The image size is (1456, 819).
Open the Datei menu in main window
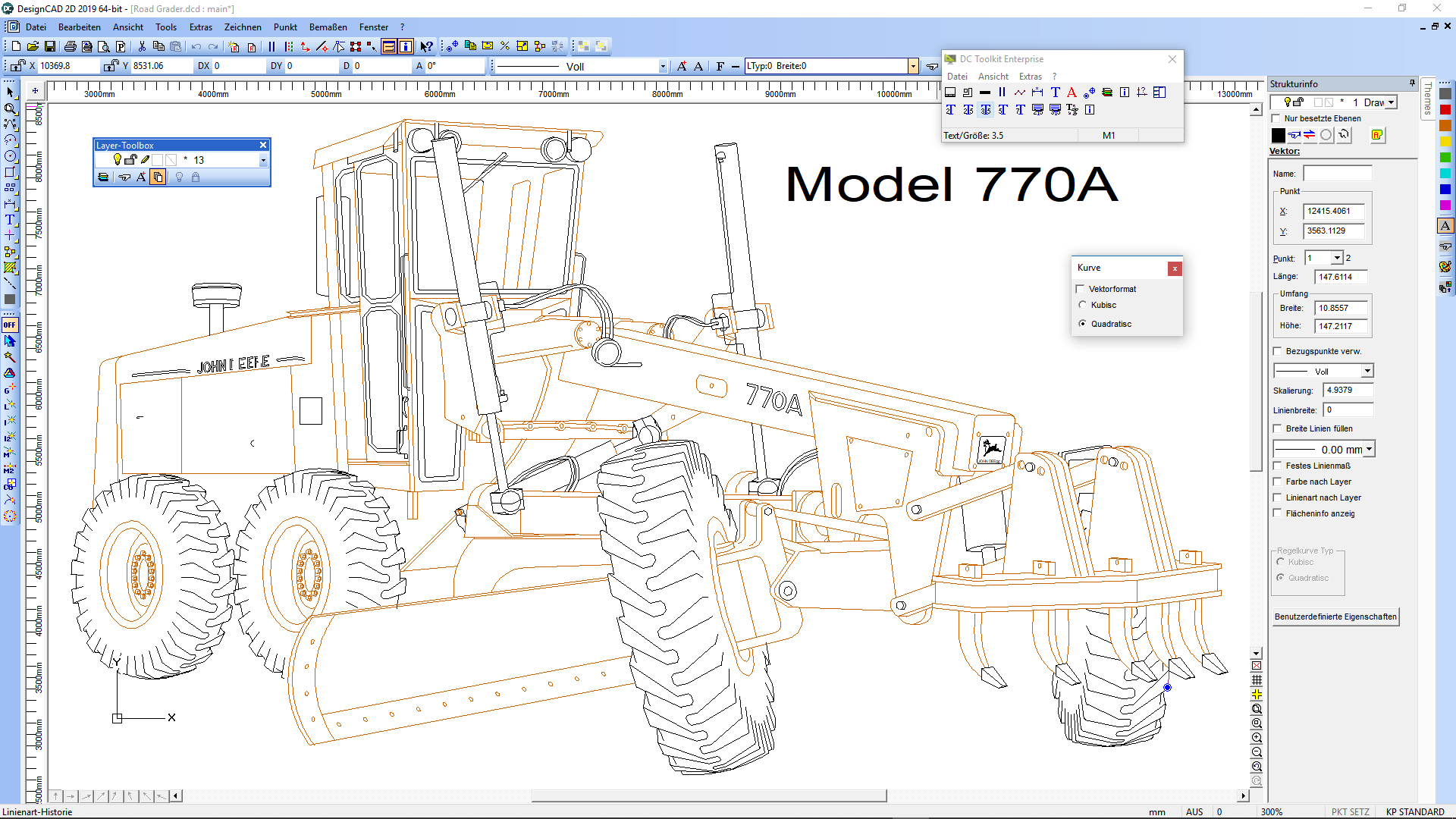coord(36,27)
